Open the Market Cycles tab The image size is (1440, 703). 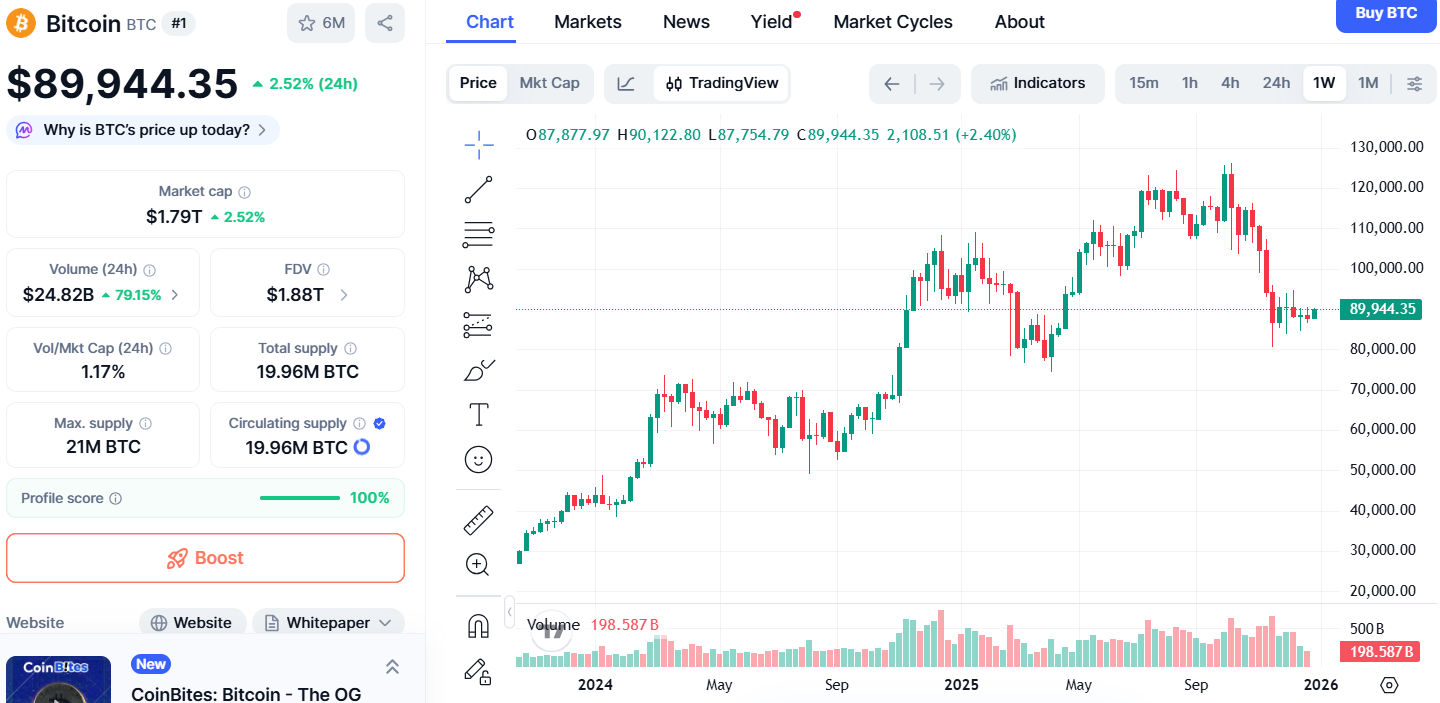click(892, 21)
